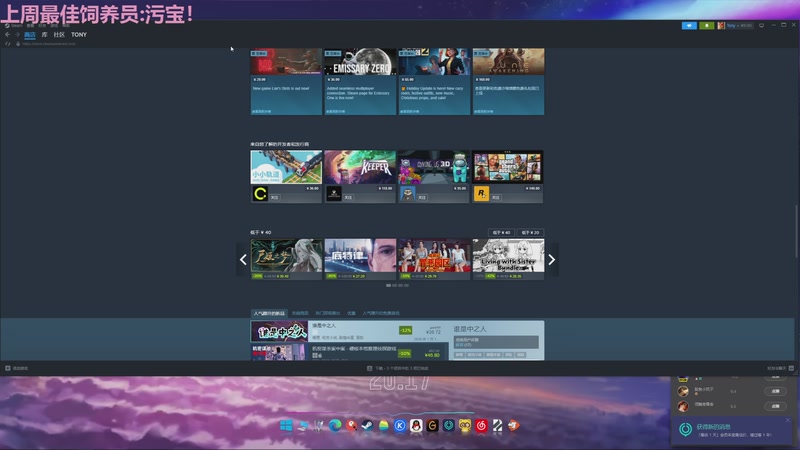
Task: Select the 人气蹿升的免费游戏 tab
Action: point(381,313)
